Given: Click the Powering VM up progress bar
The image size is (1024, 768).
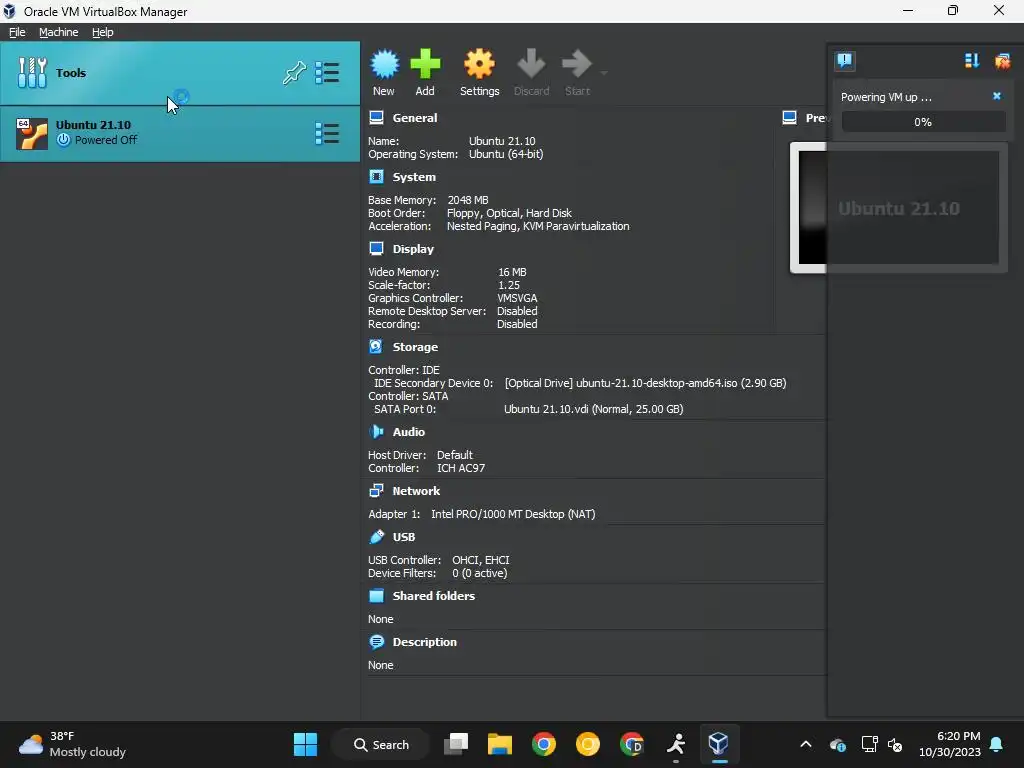Looking at the screenshot, I should pos(923,121).
